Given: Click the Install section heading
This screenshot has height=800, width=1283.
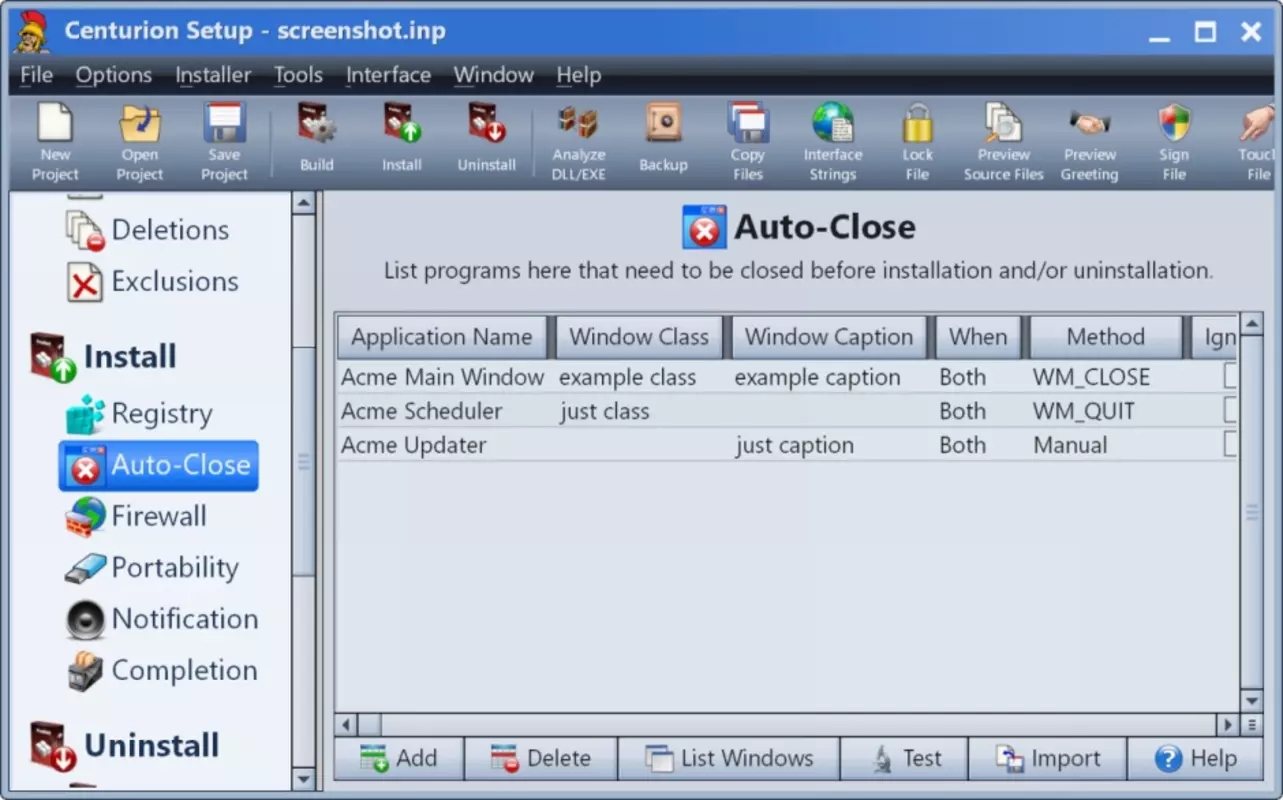Looking at the screenshot, I should point(103,357).
